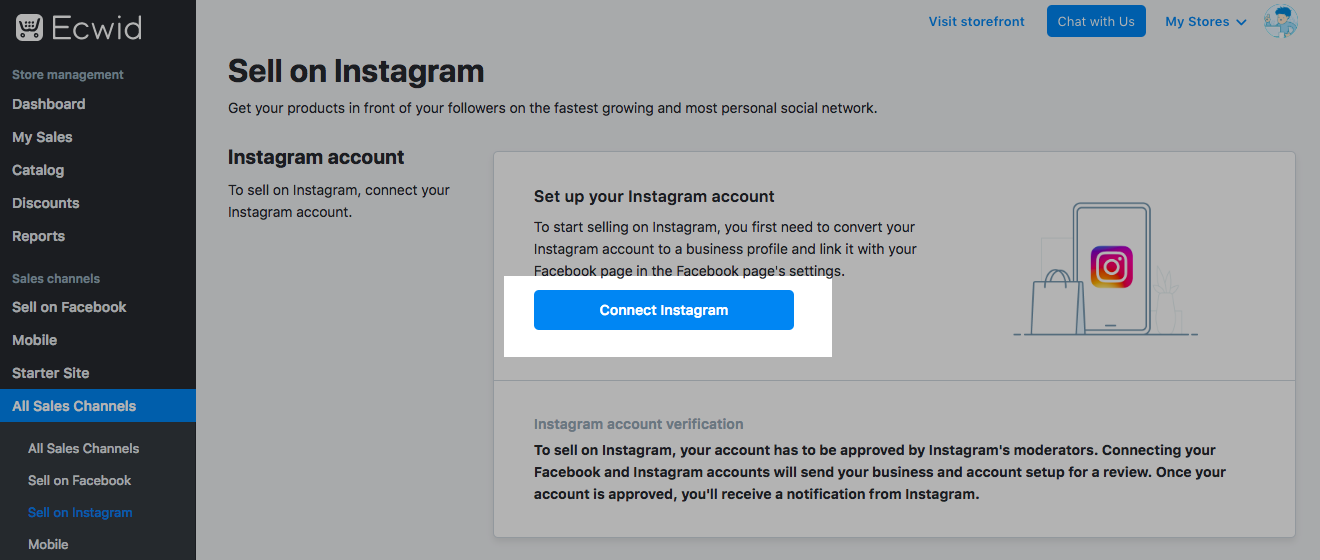Click the Instagram logo illustration
This screenshot has height=560, width=1320.
click(1111, 268)
